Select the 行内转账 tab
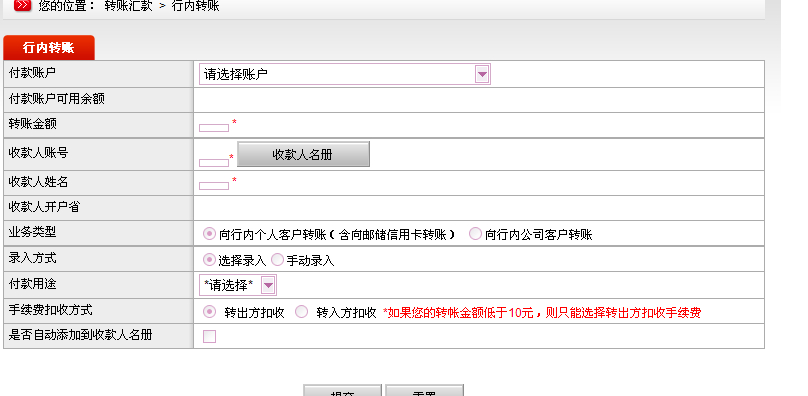 [49, 48]
